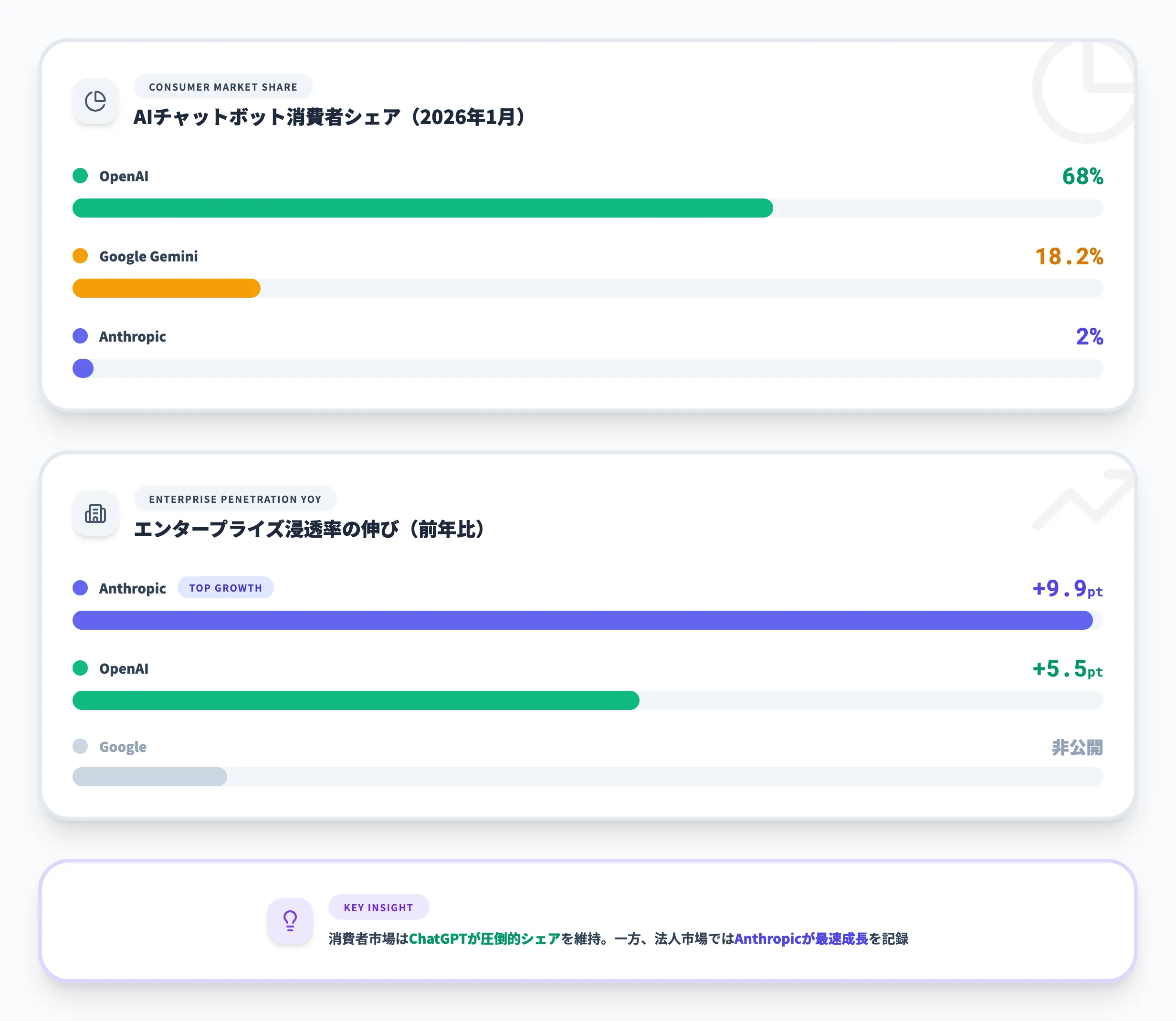The width and height of the screenshot is (1176, 1021).
Task: Select the ENTERPRISE PENETRATION YOY badge
Action: pyautogui.click(x=235, y=499)
